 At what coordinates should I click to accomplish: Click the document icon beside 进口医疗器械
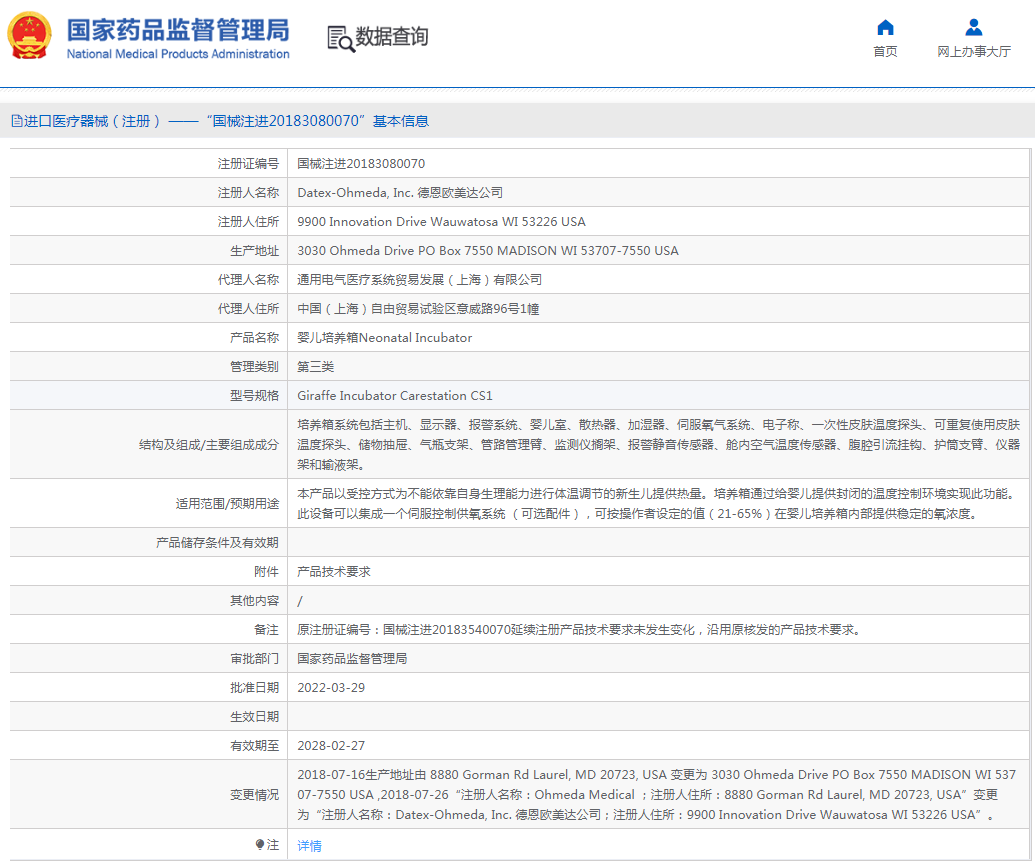[x=17, y=121]
